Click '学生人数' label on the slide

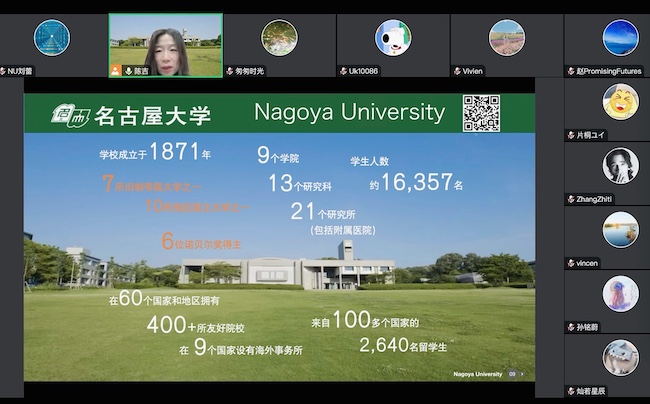click(369, 161)
